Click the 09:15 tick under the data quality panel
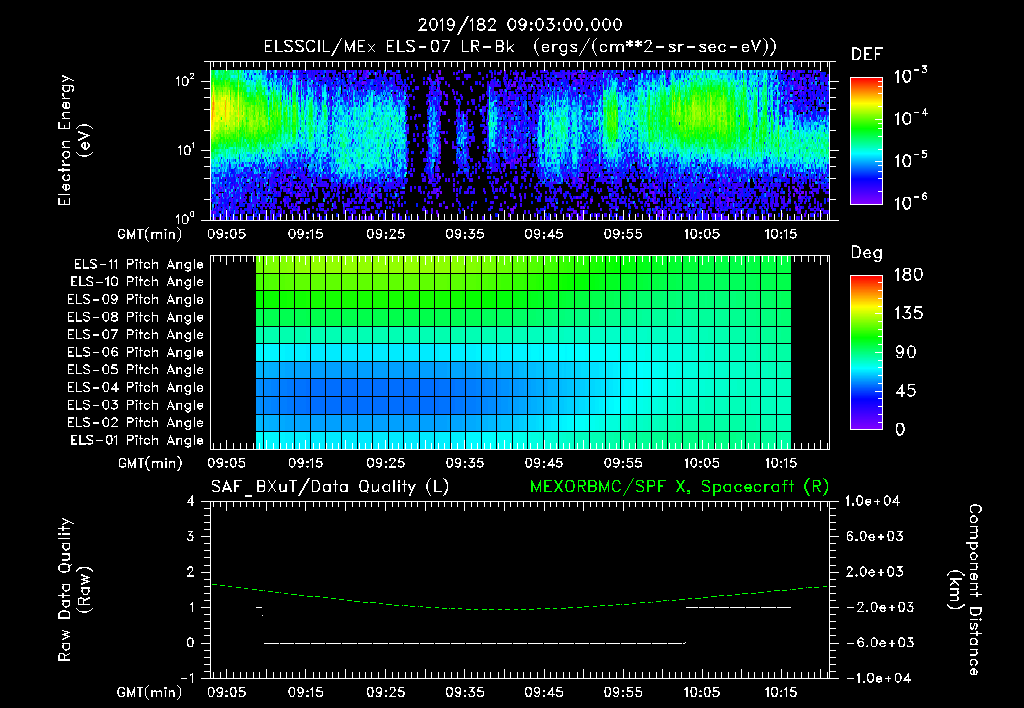The height and width of the screenshot is (708, 1024). pos(306,692)
